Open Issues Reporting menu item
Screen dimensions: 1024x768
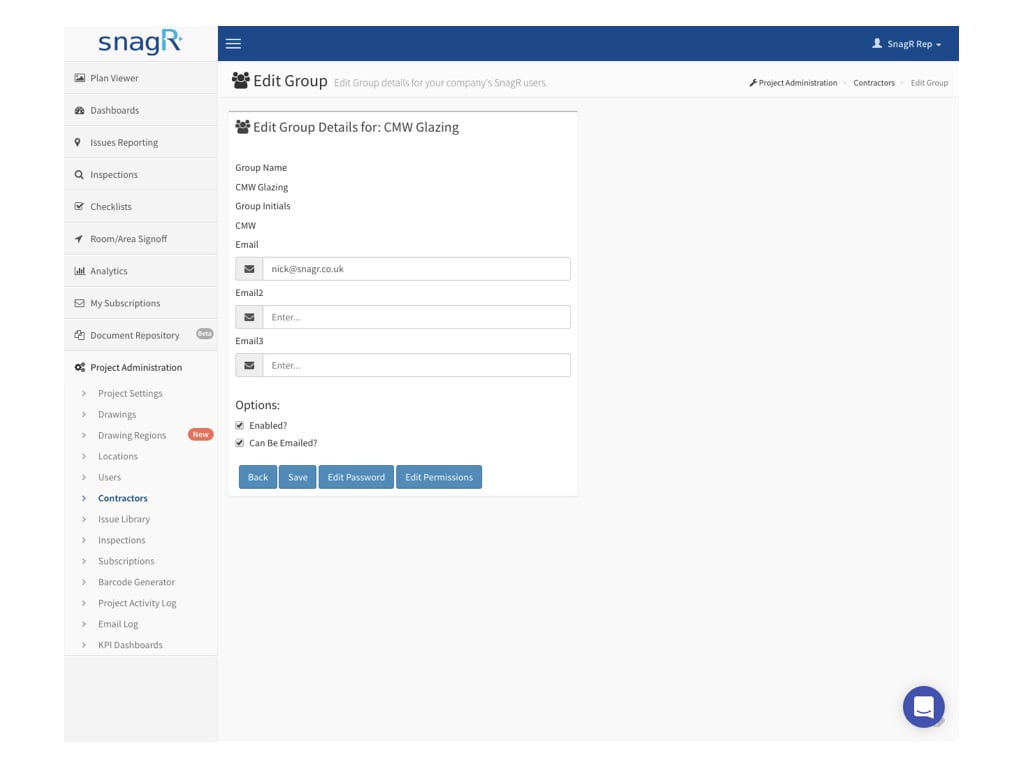[x=140, y=142]
